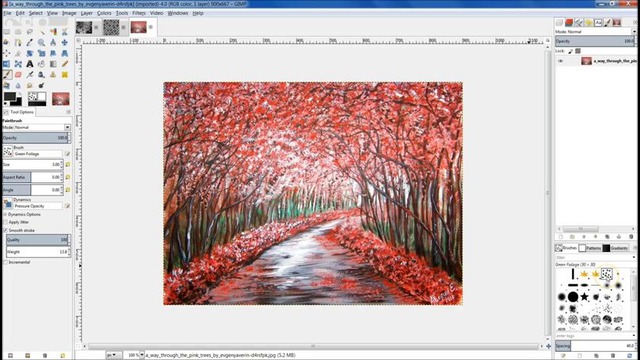Select the Zoom magnifier tool
This screenshot has height=360, width=640.
[41, 42]
